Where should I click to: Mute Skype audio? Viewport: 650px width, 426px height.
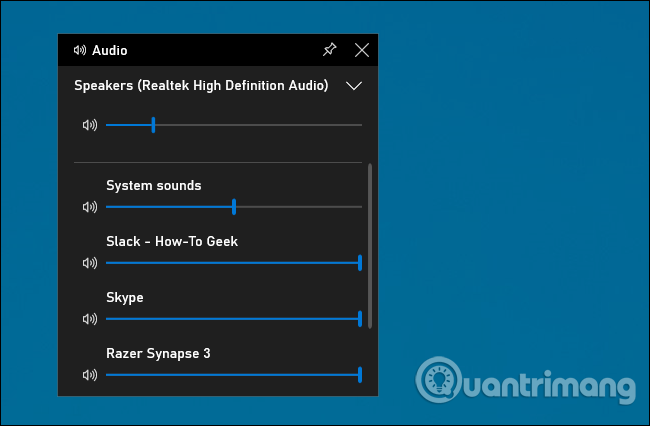point(90,319)
